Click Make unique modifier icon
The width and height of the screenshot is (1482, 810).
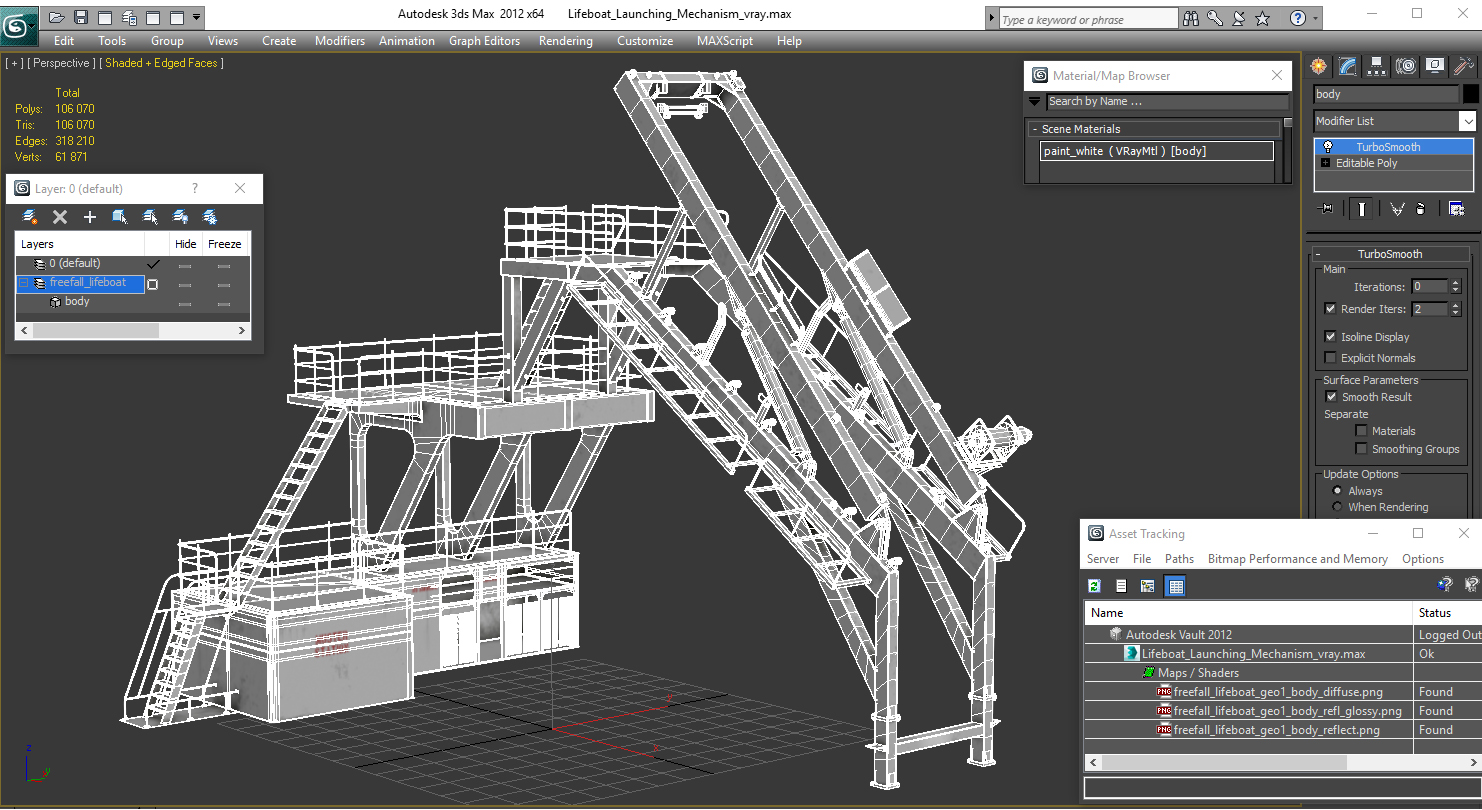coord(1397,208)
